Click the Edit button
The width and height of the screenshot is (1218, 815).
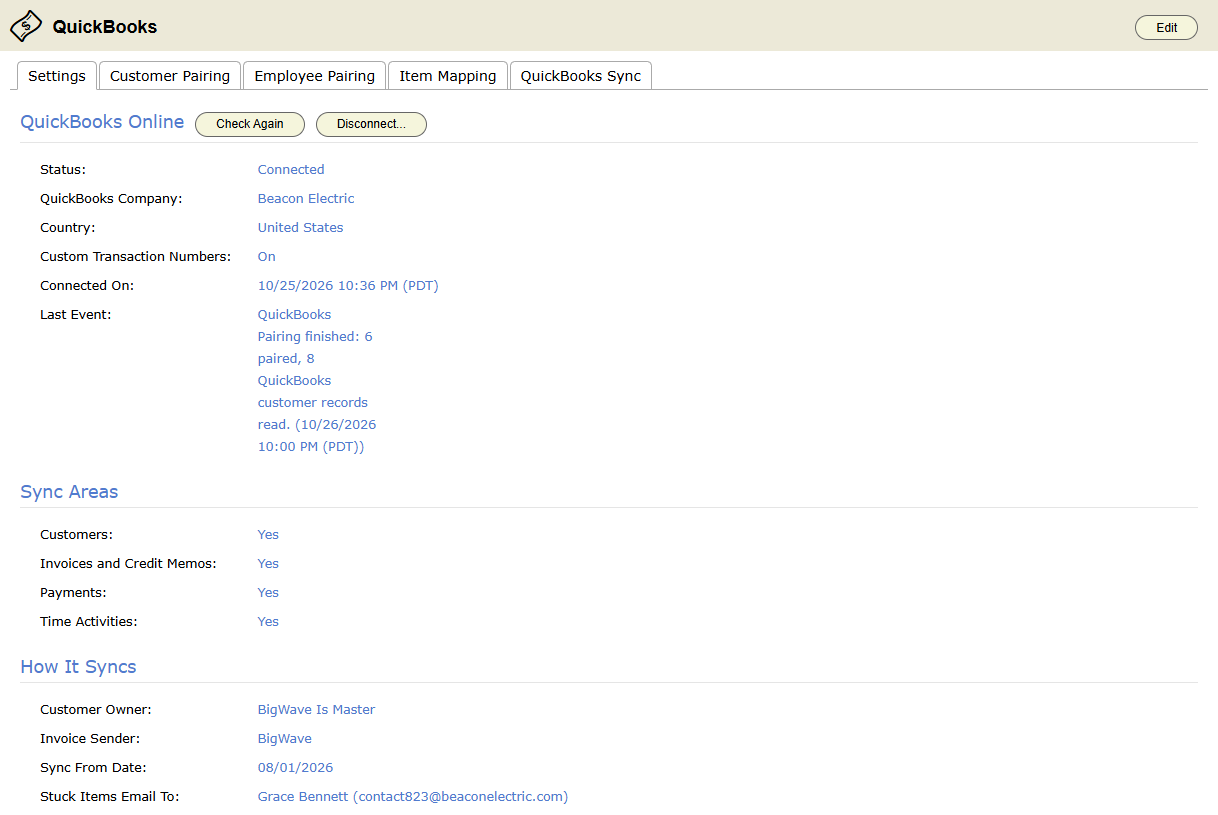tap(1166, 28)
